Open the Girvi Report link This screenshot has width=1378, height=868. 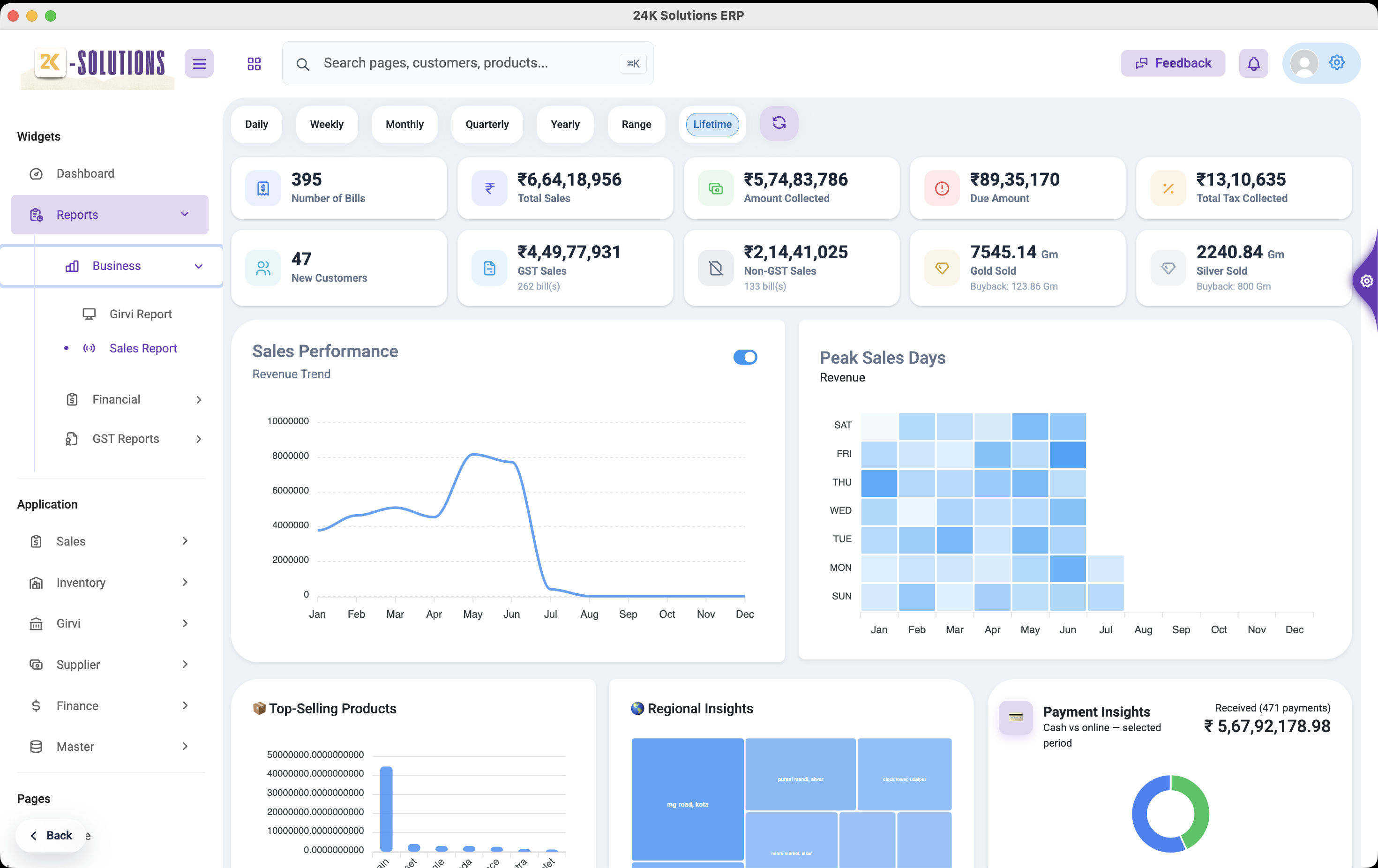click(x=140, y=314)
